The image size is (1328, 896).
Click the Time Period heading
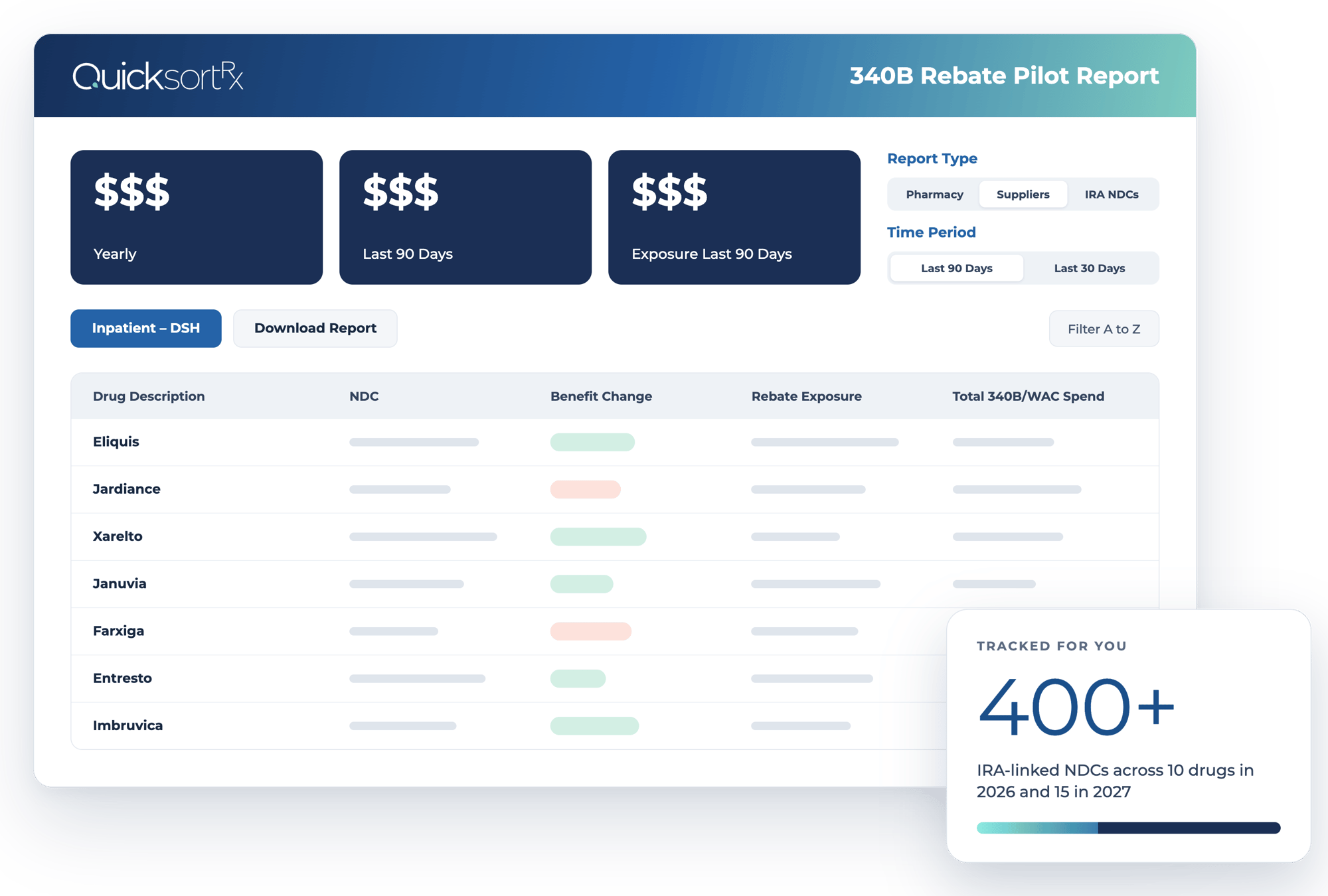(x=932, y=232)
